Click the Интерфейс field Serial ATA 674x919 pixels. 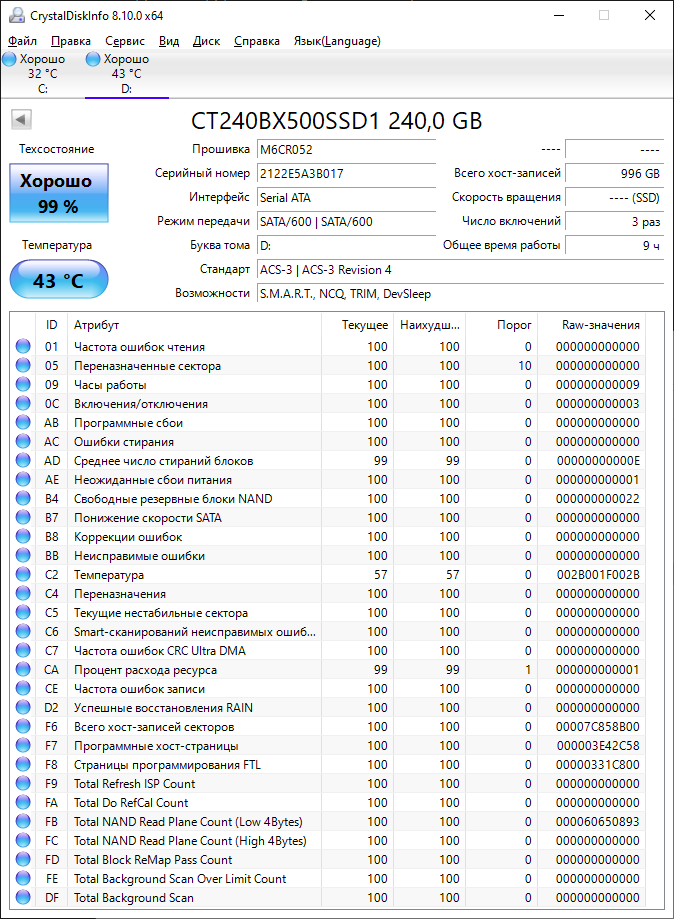pyautogui.click(x=346, y=198)
